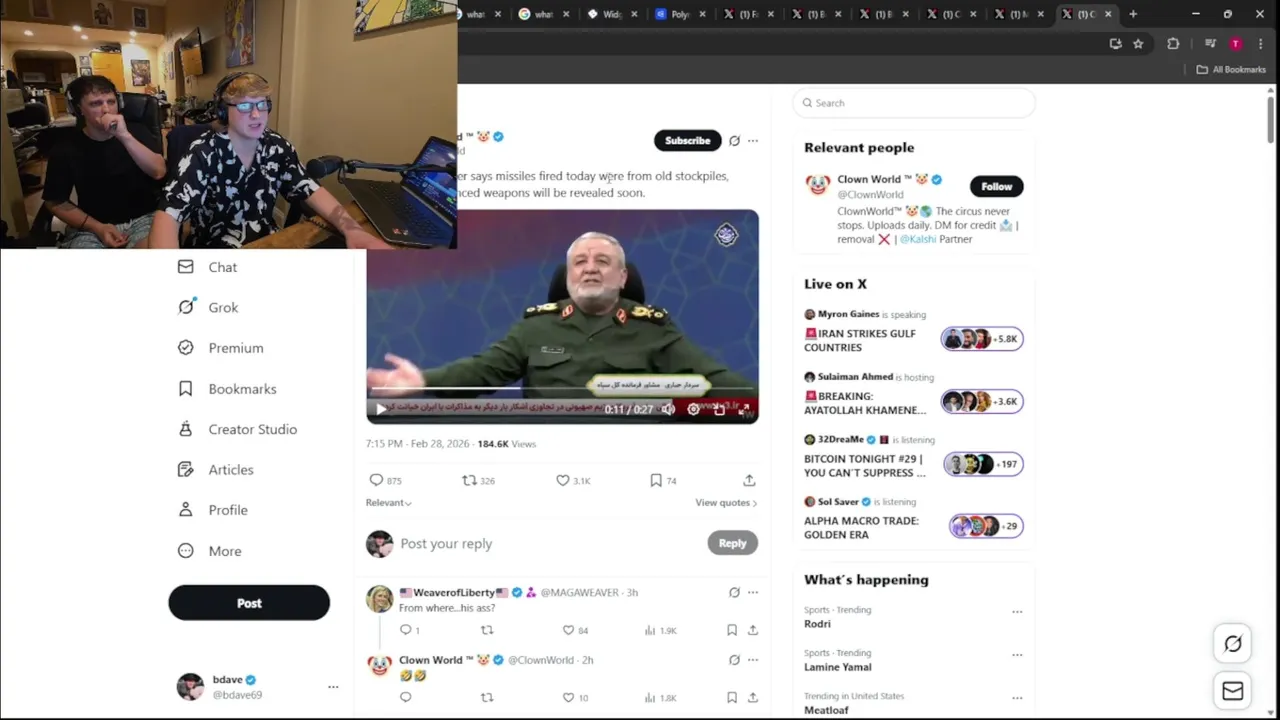Open more options on Clown World's reply
The height and width of the screenshot is (720, 1280).
pyautogui.click(x=753, y=660)
